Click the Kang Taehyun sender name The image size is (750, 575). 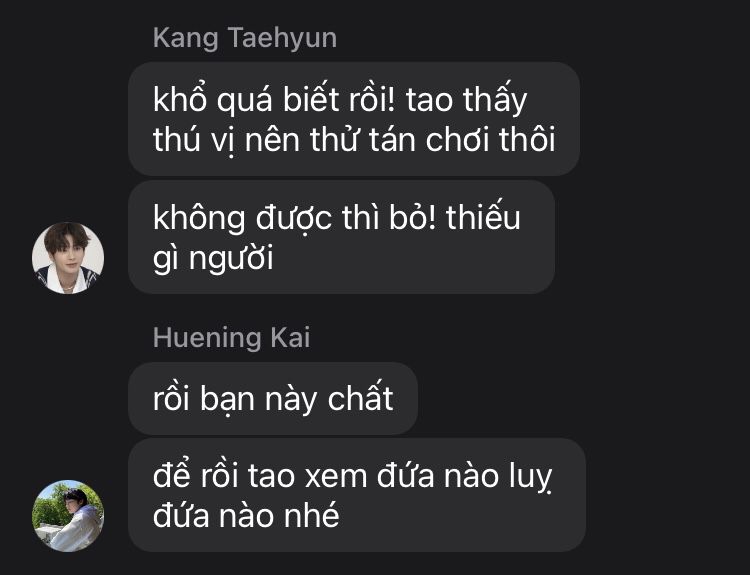coord(245,38)
